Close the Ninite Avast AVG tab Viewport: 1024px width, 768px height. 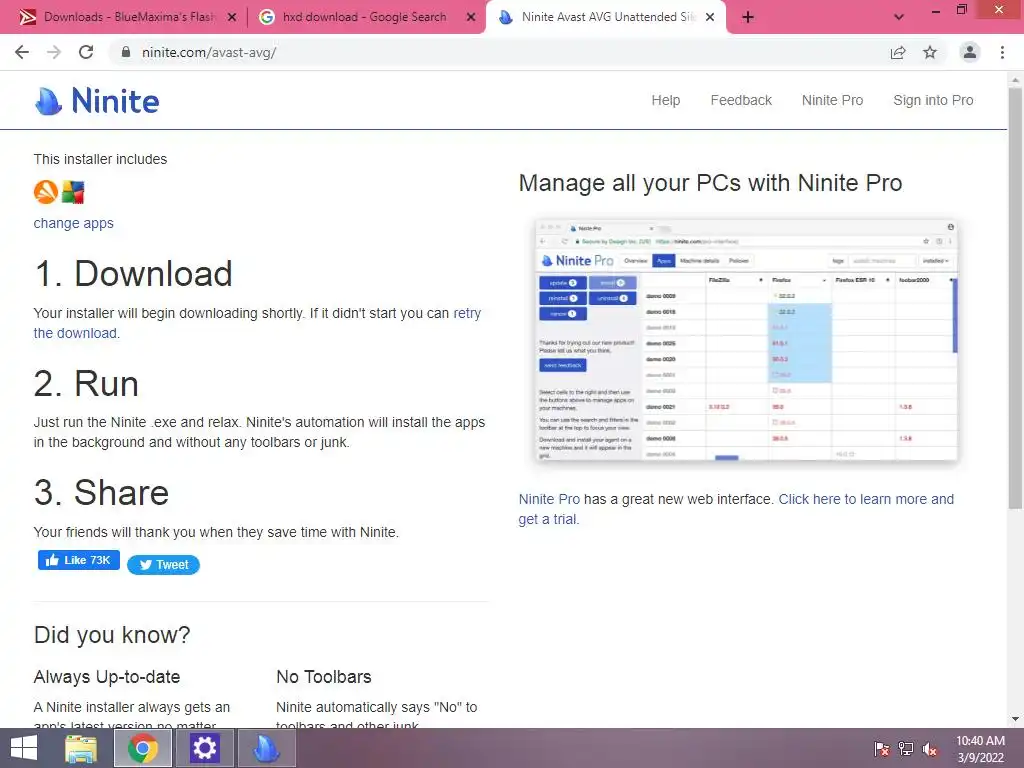tap(710, 17)
